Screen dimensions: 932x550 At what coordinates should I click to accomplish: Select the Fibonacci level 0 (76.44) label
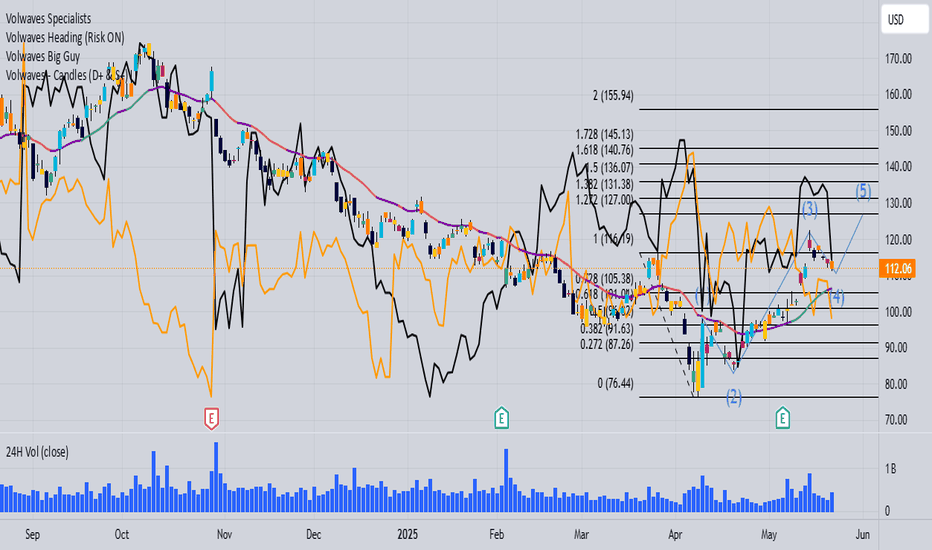click(x=615, y=384)
